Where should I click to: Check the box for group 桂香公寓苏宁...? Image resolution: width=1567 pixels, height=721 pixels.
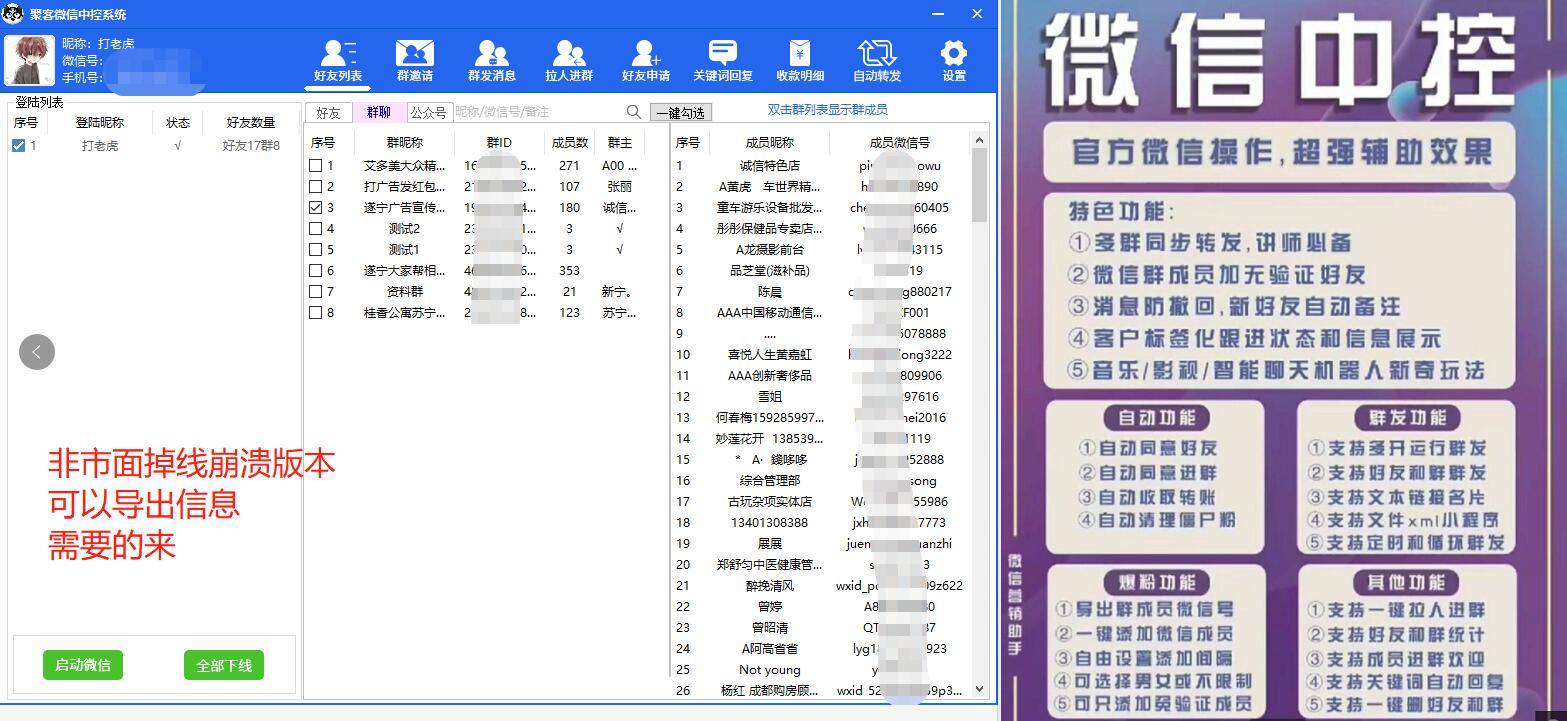(316, 313)
